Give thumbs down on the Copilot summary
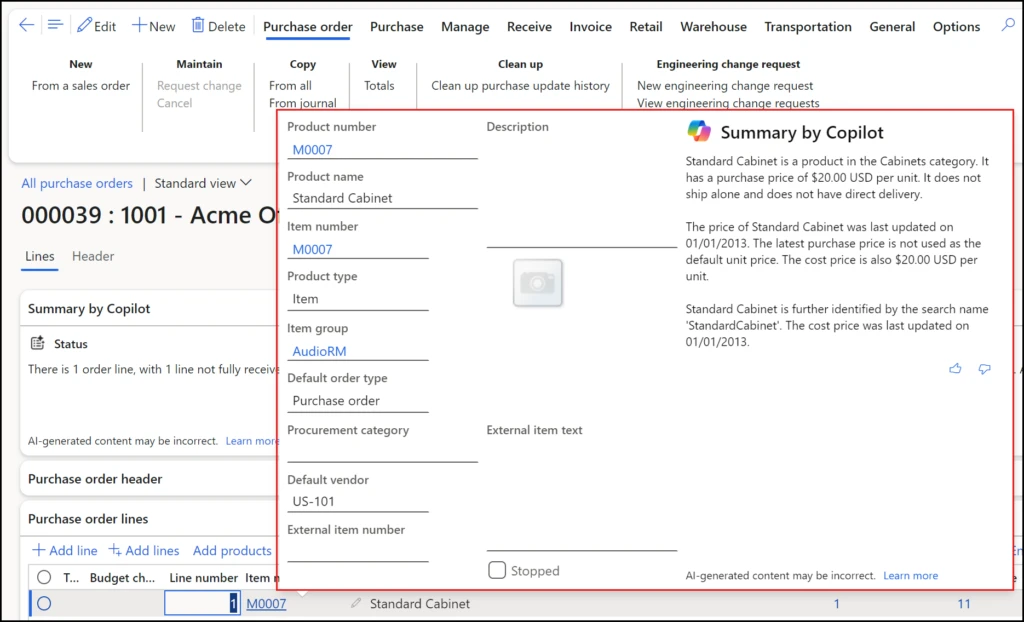 [985, 368]
